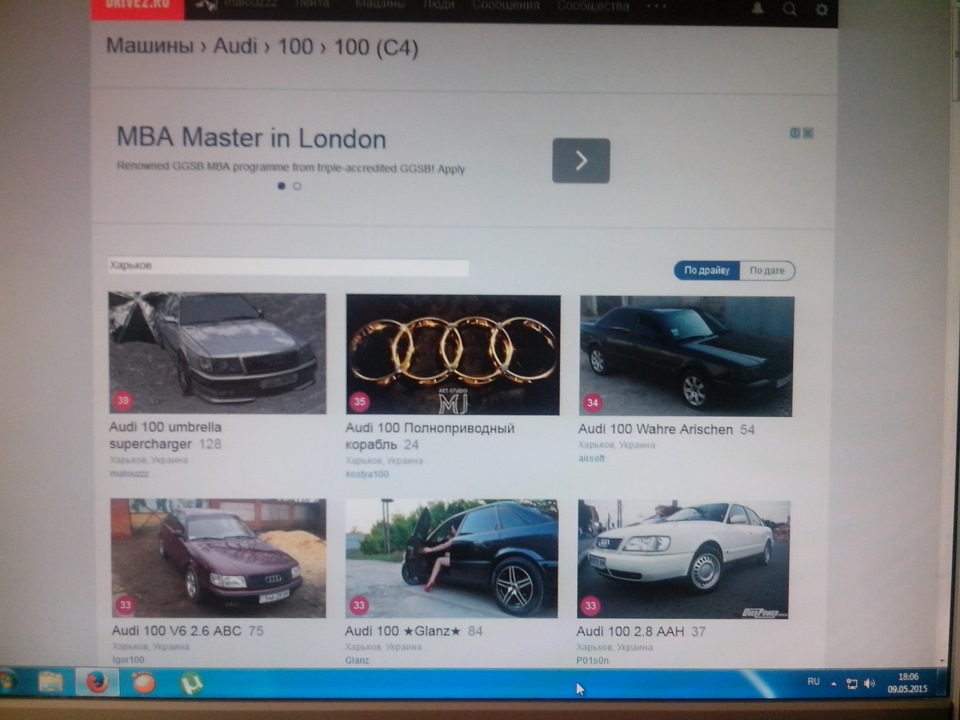Open Audi 100 Полноприводный корабль title

pyautogui.click(x=430, y=437)
